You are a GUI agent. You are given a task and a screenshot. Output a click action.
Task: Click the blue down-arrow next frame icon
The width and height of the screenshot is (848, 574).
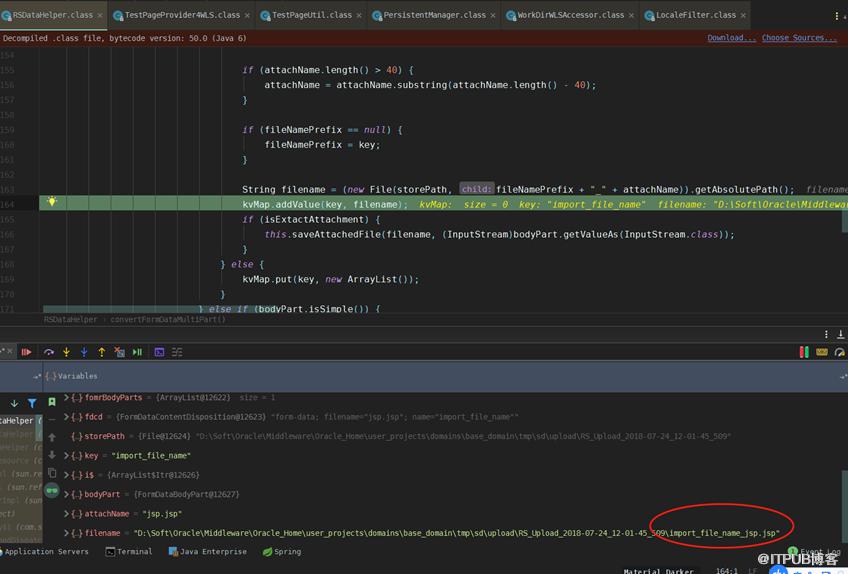pyautogui.click(x=14, y=403)
